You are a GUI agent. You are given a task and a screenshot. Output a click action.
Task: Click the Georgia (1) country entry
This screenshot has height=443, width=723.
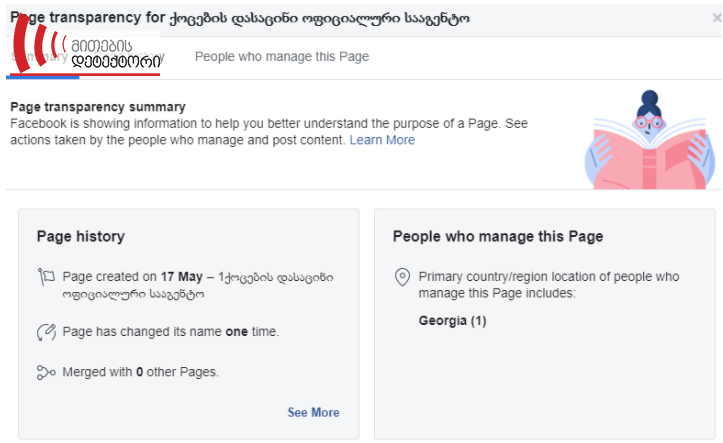coord(452,320)
